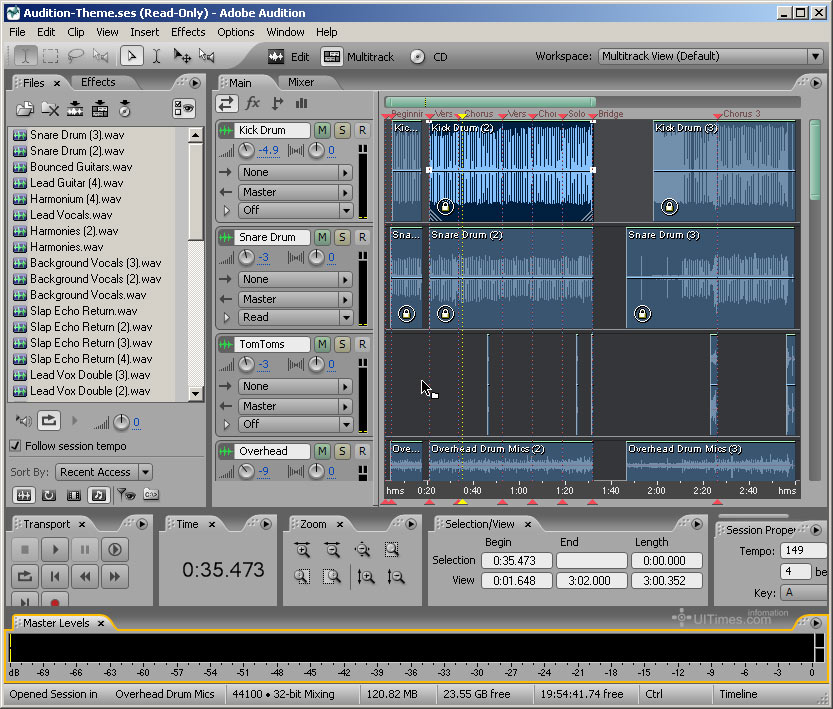Open Snare Drum input dropdown None

click(x=295, y=279)
